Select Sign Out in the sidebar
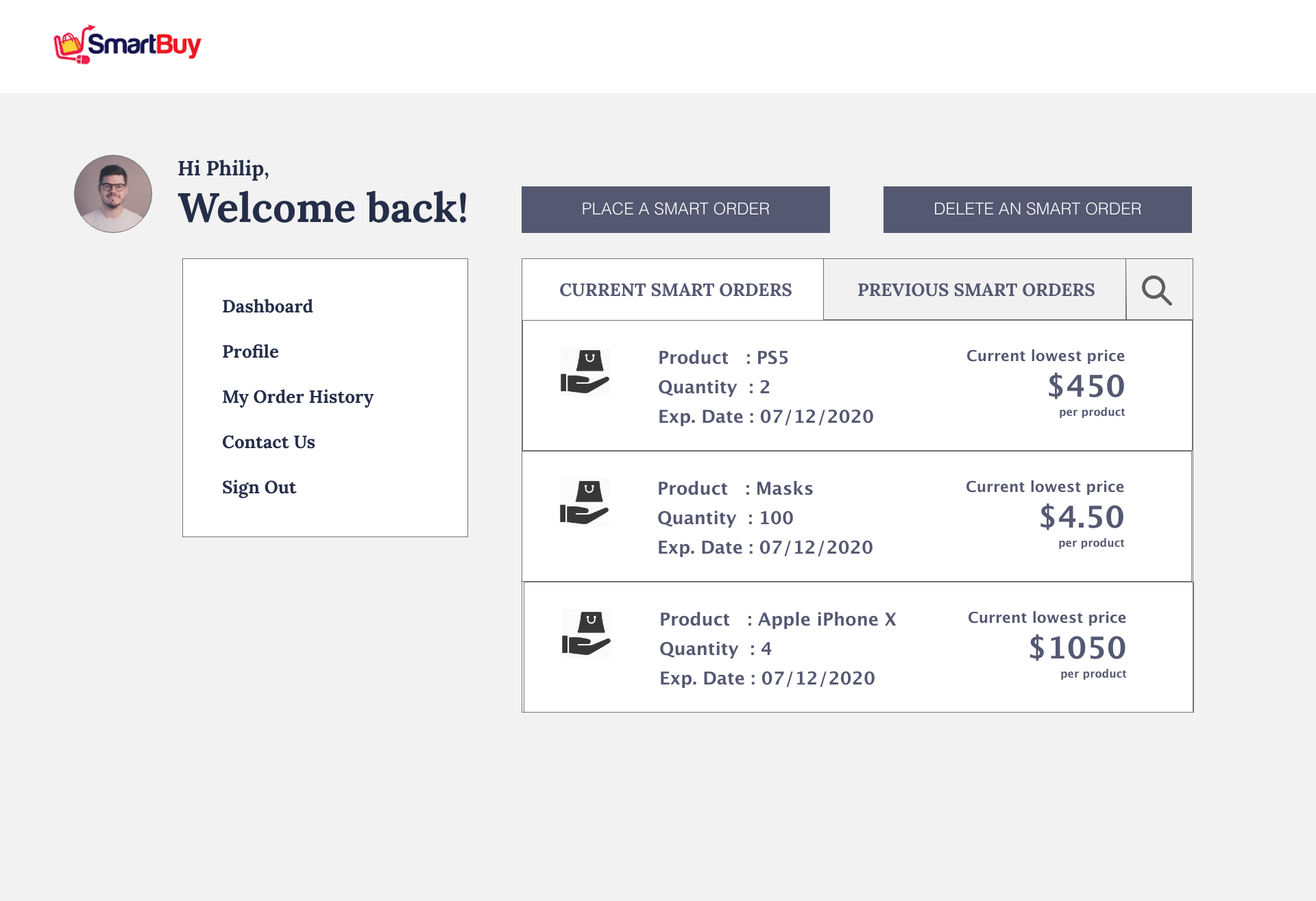This screenshot has height=901, width=1316. [259, 487]
